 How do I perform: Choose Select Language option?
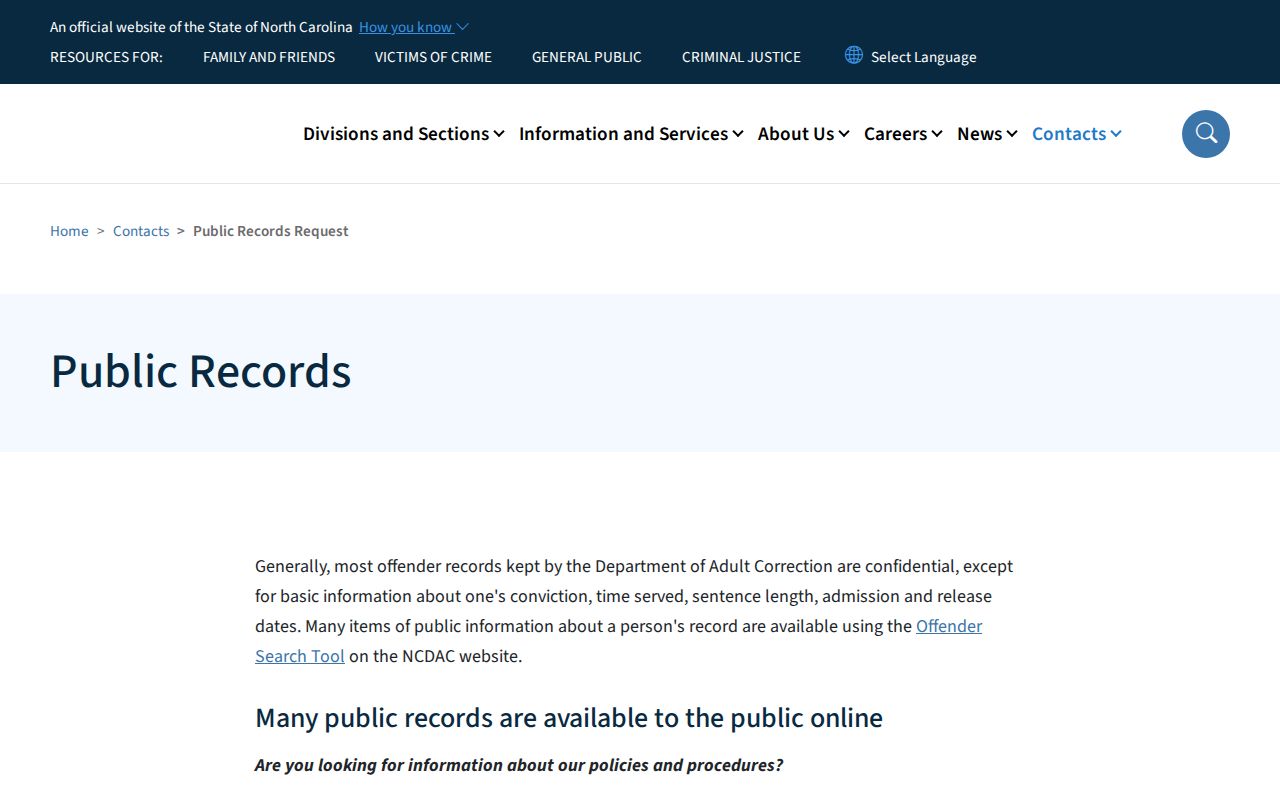point(923,57)
